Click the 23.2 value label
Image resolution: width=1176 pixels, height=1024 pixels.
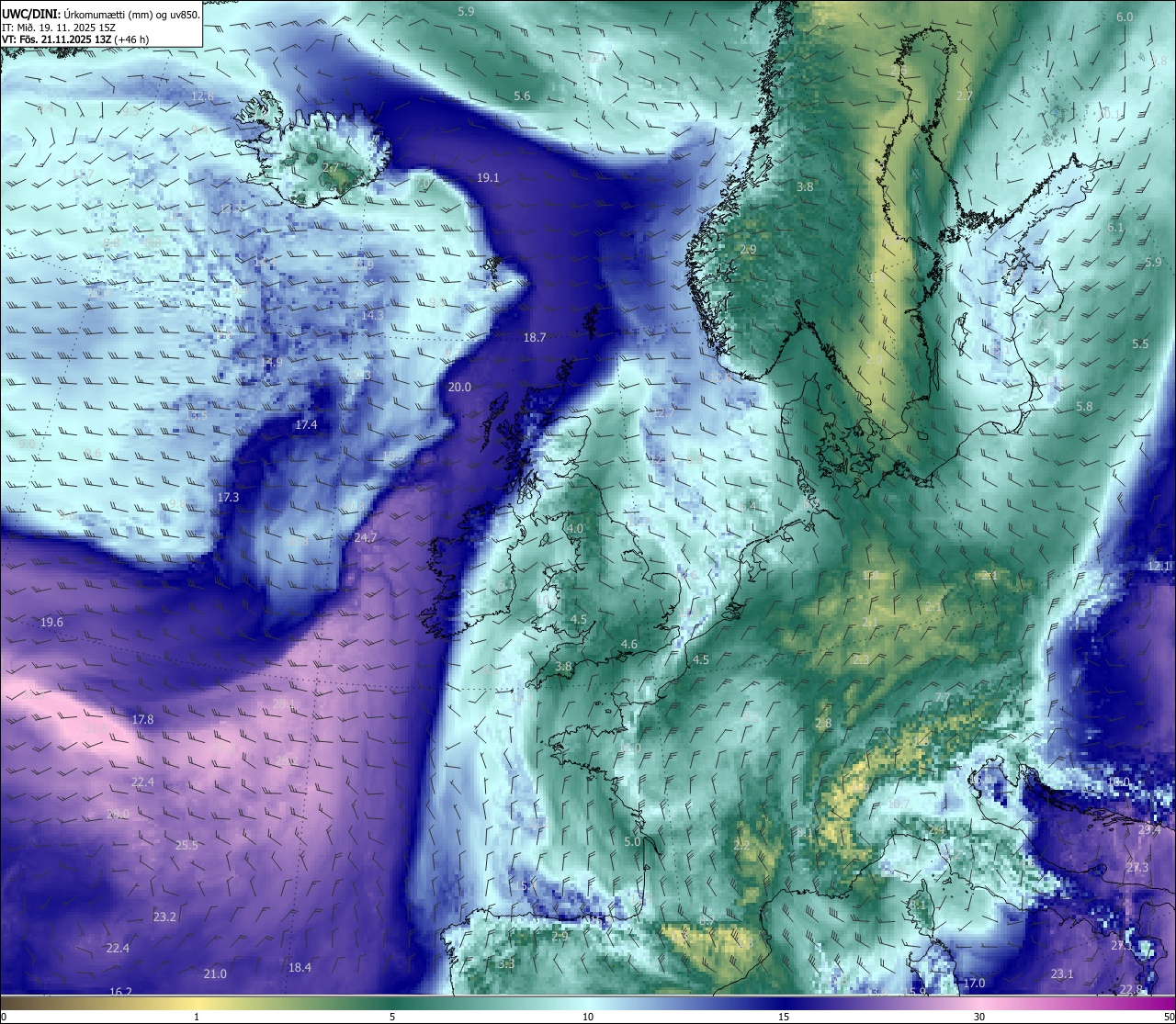pyautogui.click(x=164, y=917)
